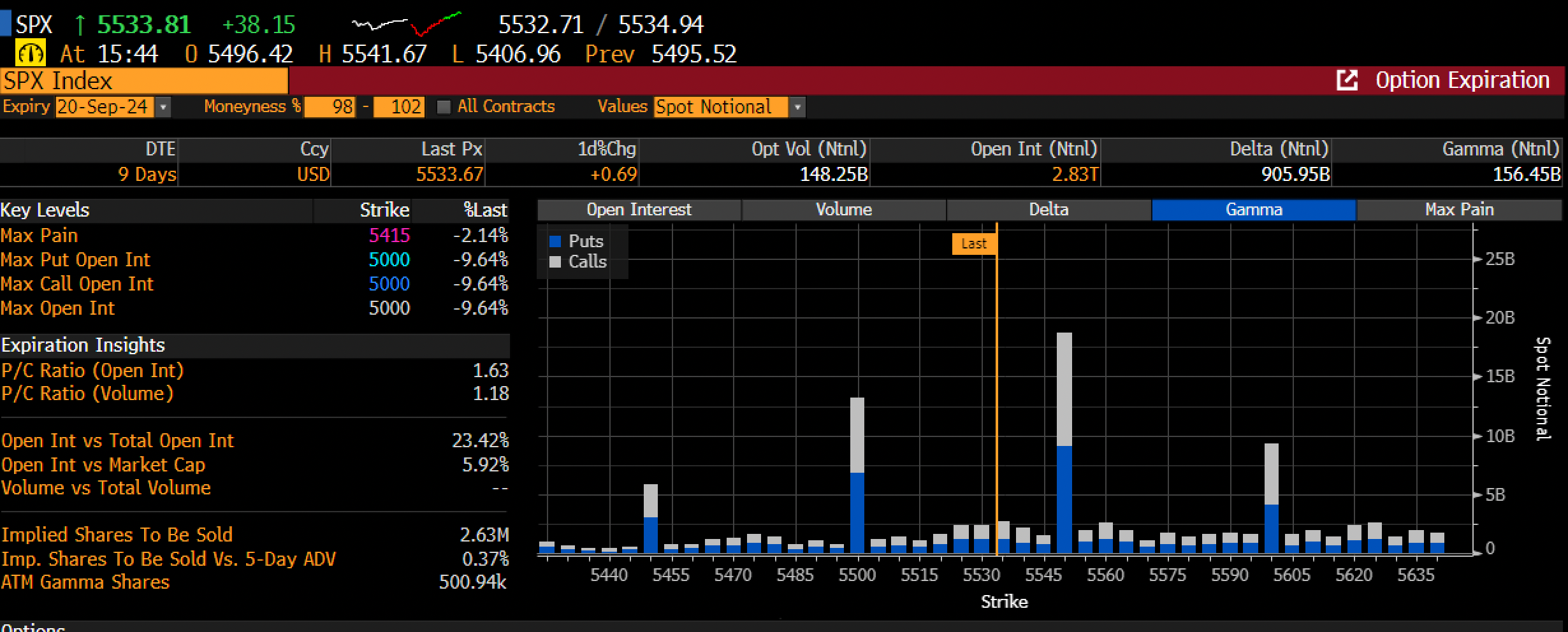Image resolution: width=1568 pixels, height=632 pixels.
Task: Click the Max Put Open Int strike 5000
Action: [x=389, y=260]
